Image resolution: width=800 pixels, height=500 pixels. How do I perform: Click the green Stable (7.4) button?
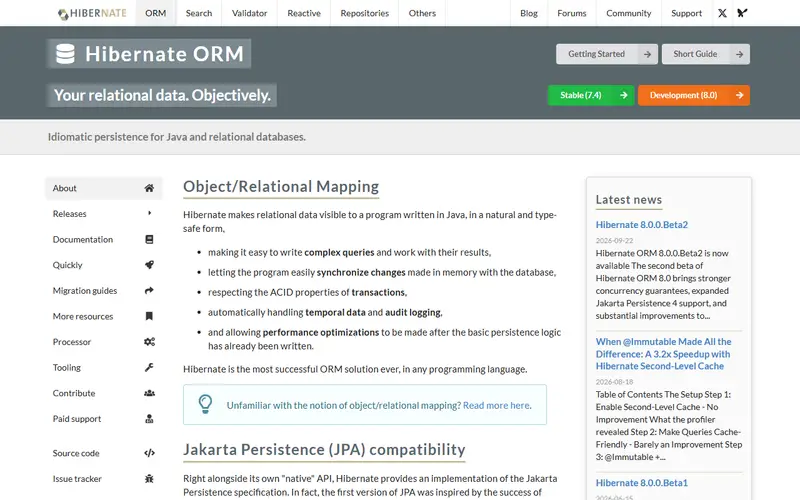pos(591,95)
